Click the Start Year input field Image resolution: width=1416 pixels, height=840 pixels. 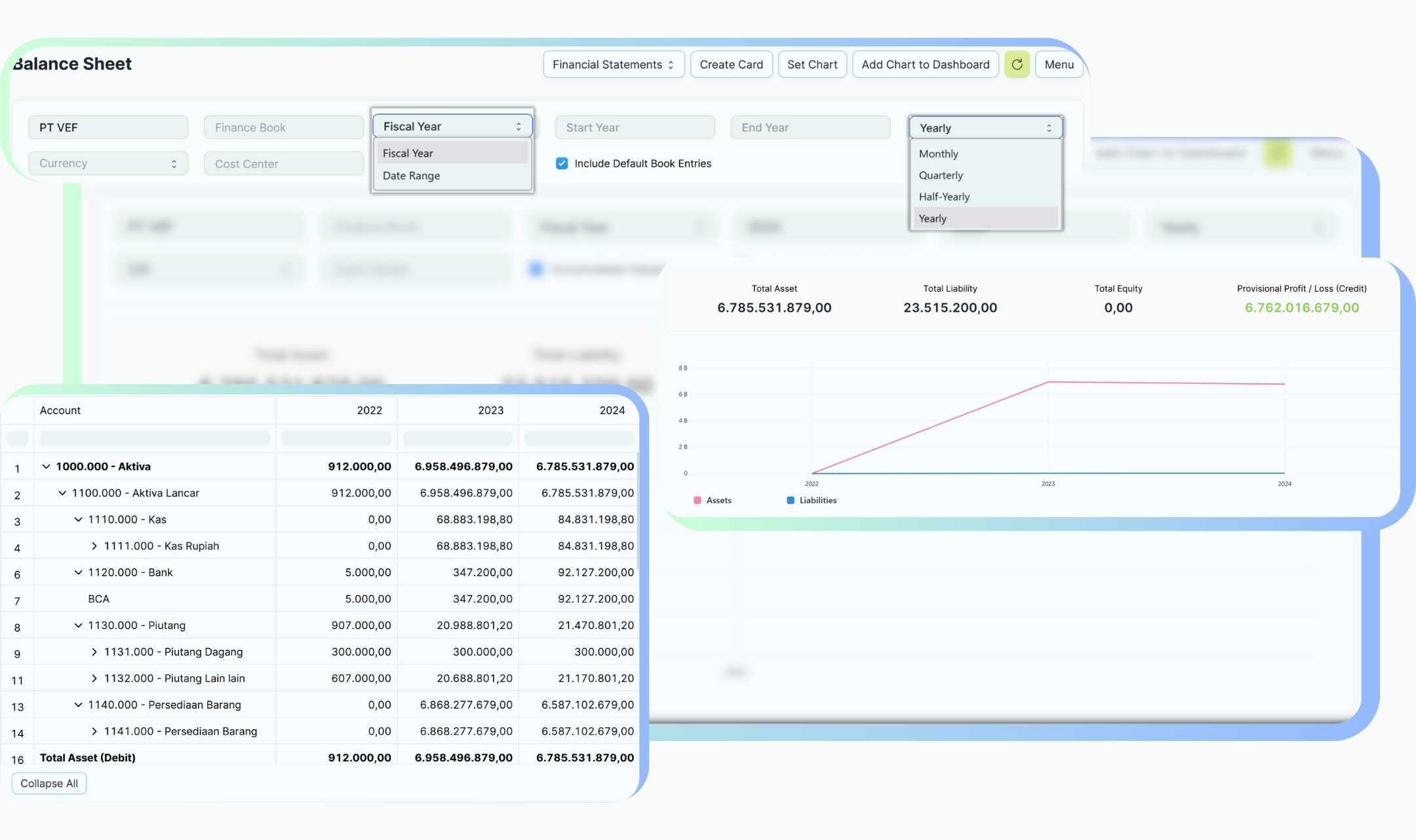(x=634, y=128)
